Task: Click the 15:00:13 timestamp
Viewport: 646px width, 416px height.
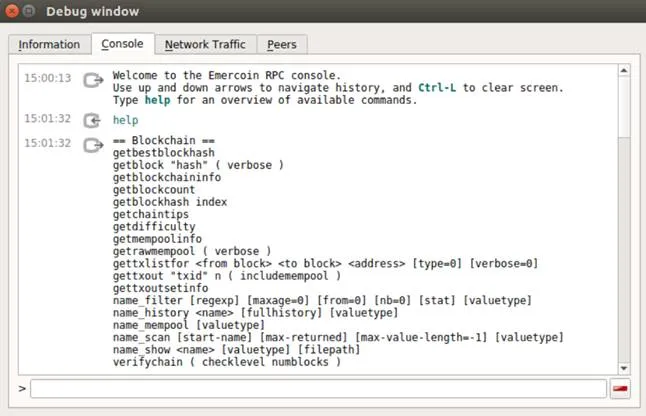Action: point(47,78)
